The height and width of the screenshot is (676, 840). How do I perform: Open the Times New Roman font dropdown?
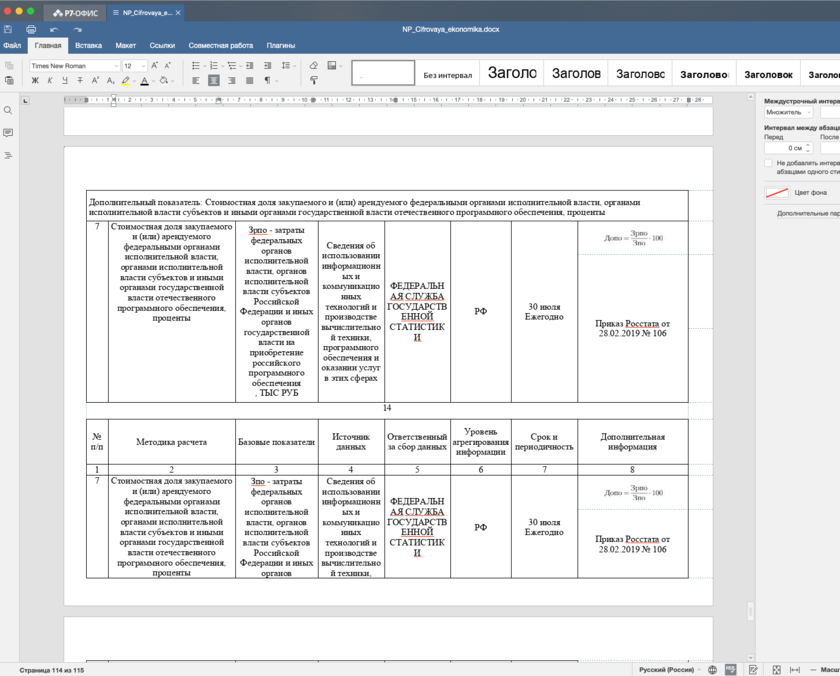(x=74, y=66)
